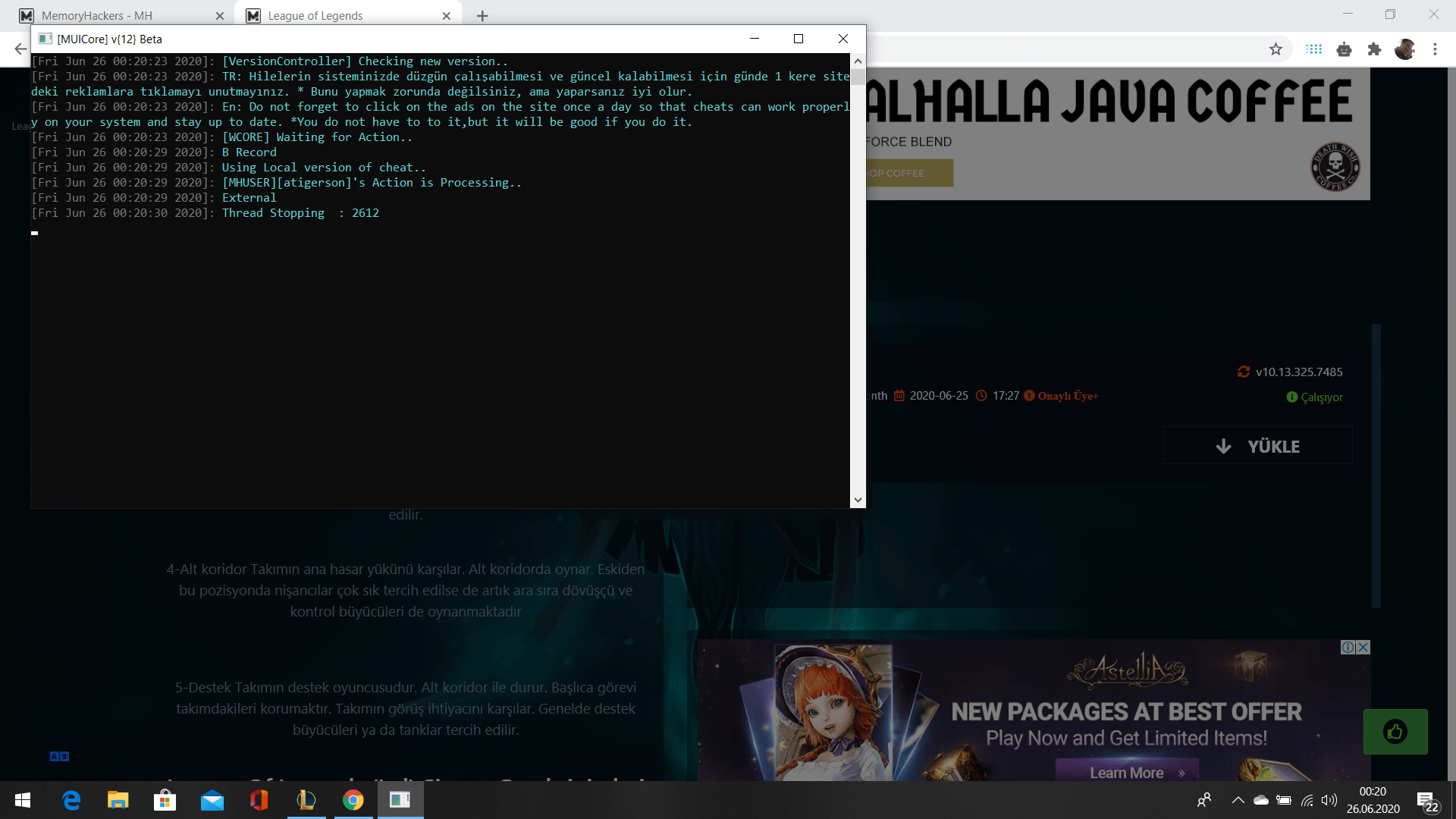Close the MemoryHackers - MH tab
This screenshot has height=819, width=1456.
pos(220,16)
